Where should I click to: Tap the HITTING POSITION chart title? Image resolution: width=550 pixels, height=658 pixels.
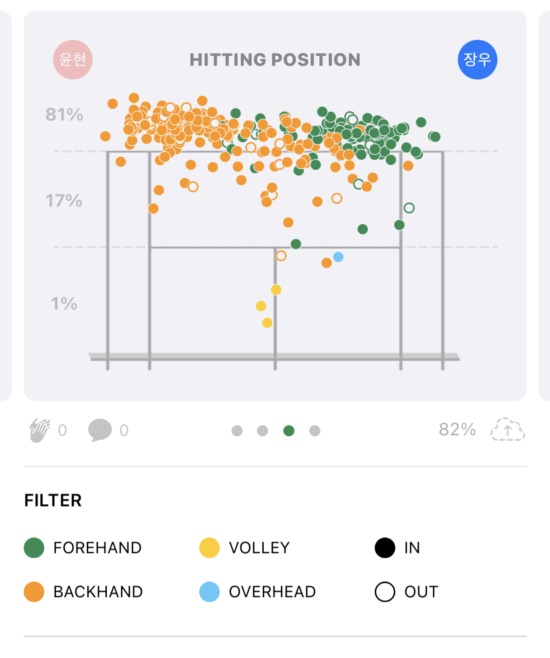tap(275, 60)
